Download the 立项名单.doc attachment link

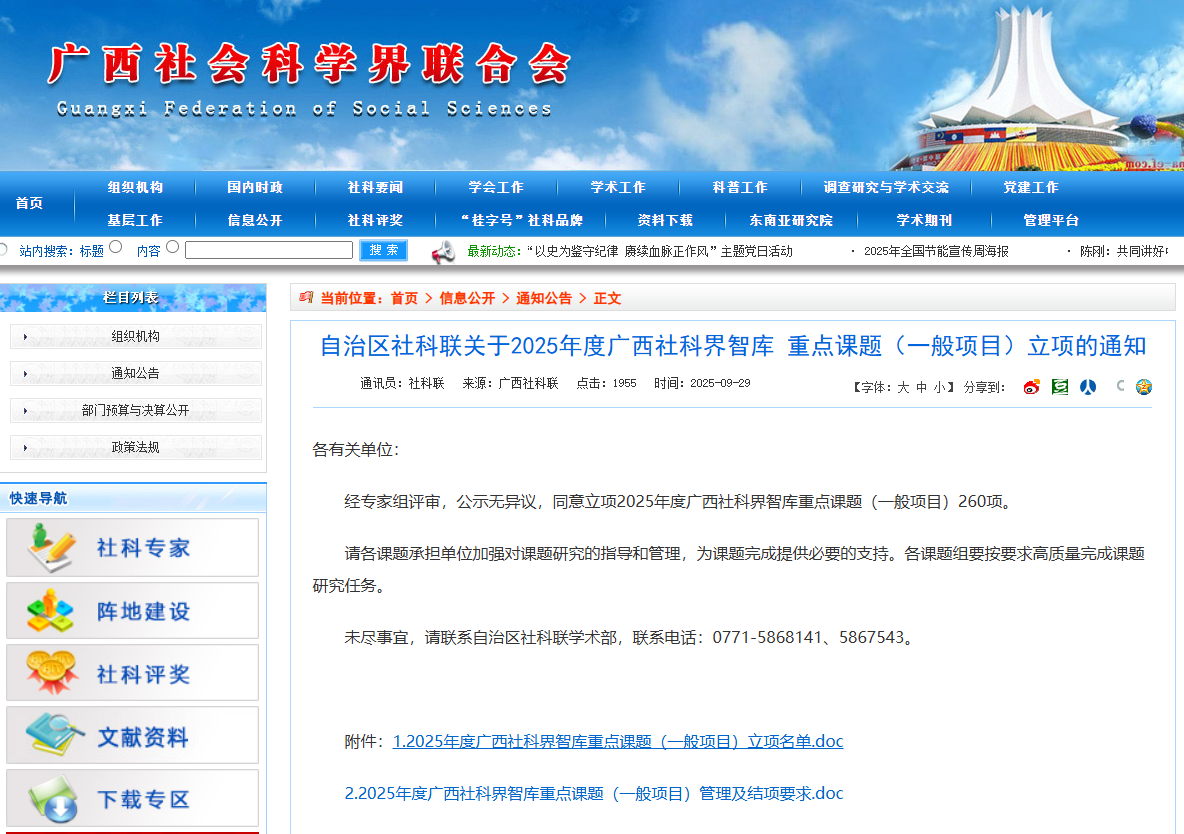pos(618,741)
